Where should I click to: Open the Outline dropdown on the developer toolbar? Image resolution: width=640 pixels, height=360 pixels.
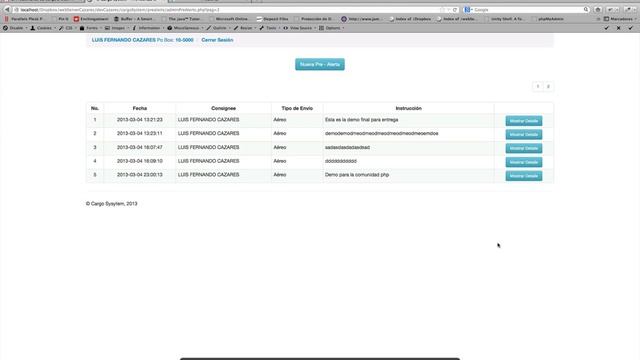click(218, 28)
